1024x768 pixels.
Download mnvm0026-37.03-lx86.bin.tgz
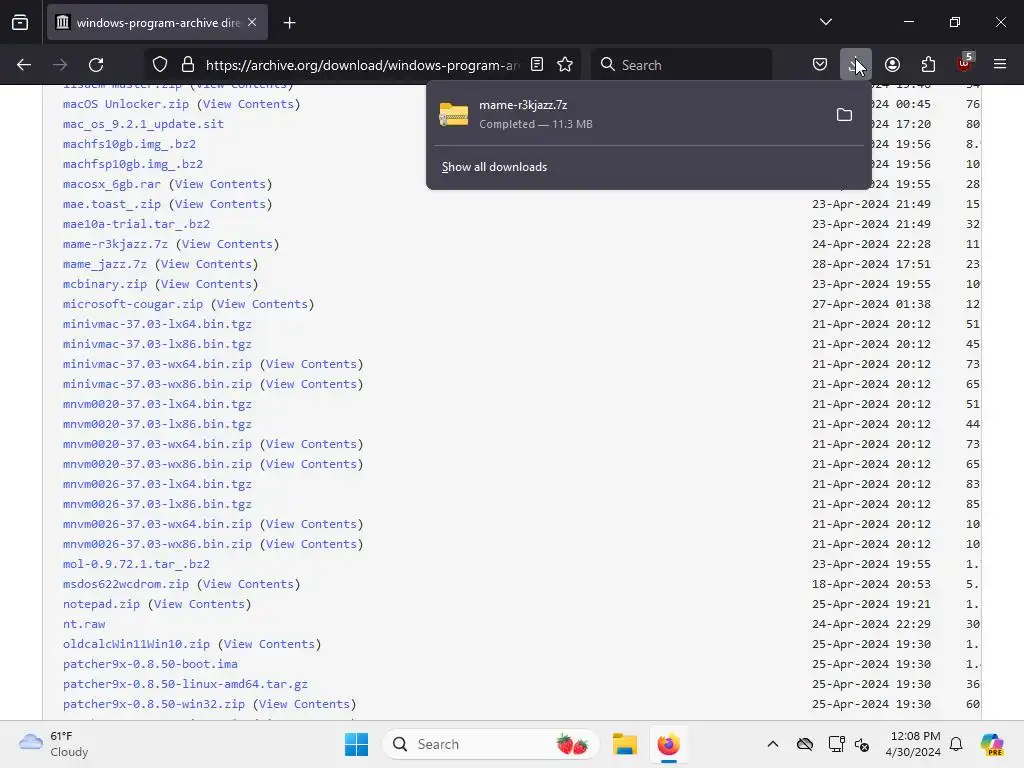(157, 504)
